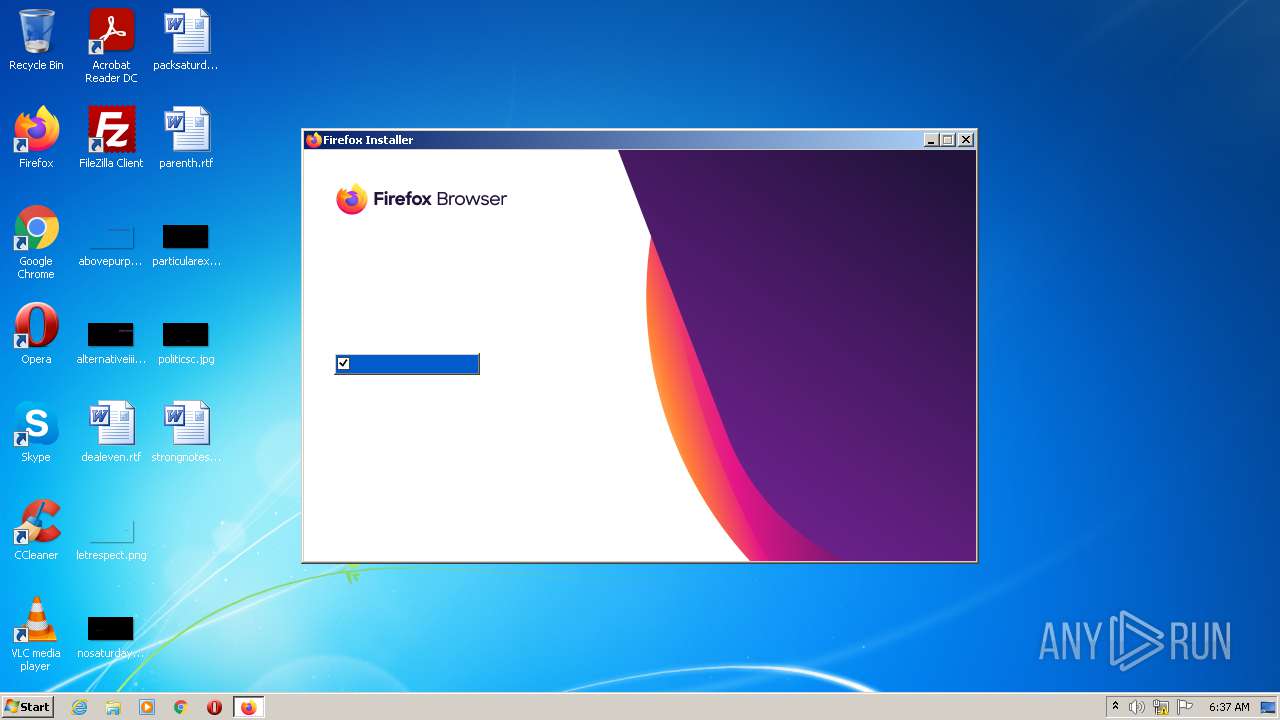Select the Skype desktop shortcut
This screenshot has width=1280, height=720.
point(36,432)
